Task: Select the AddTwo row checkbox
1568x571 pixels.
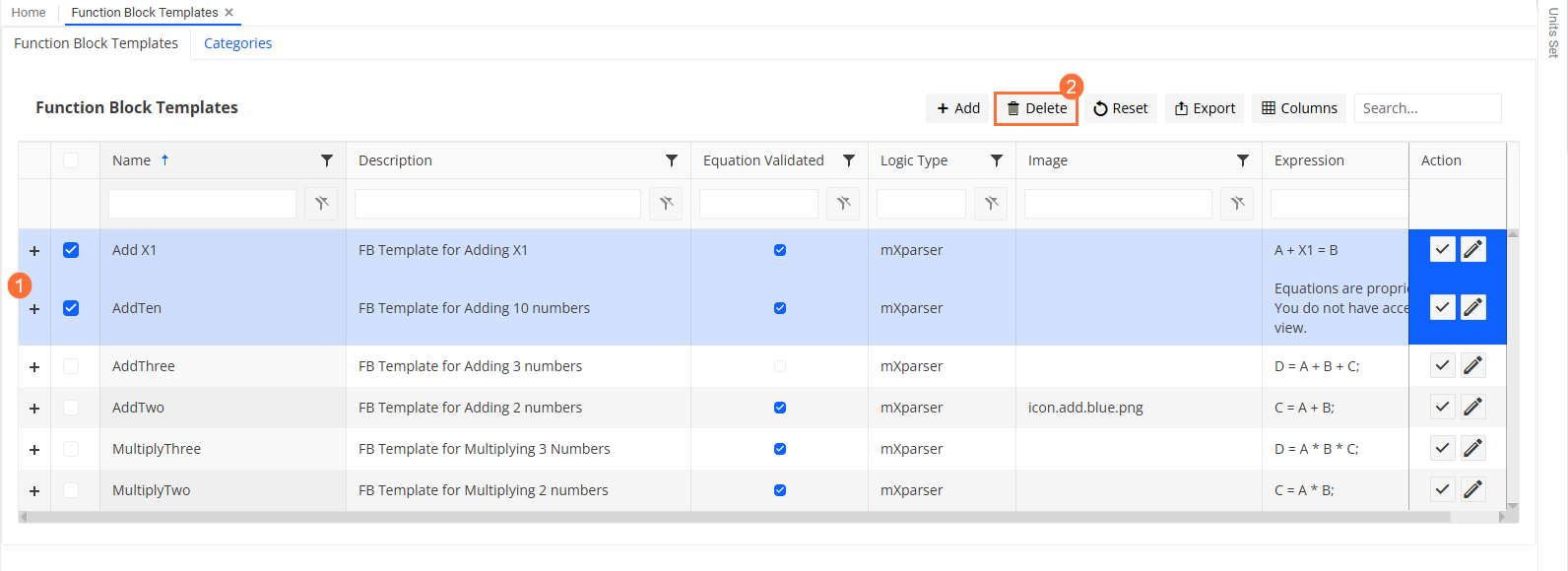Action: [71, 408]
